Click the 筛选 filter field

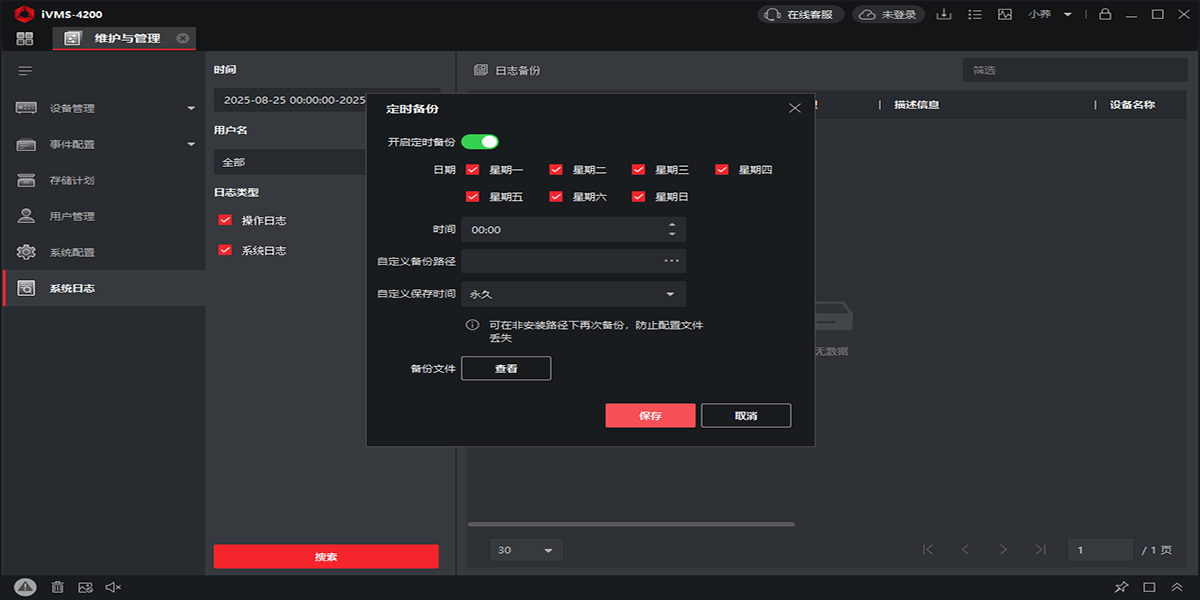click(1073, 70)
